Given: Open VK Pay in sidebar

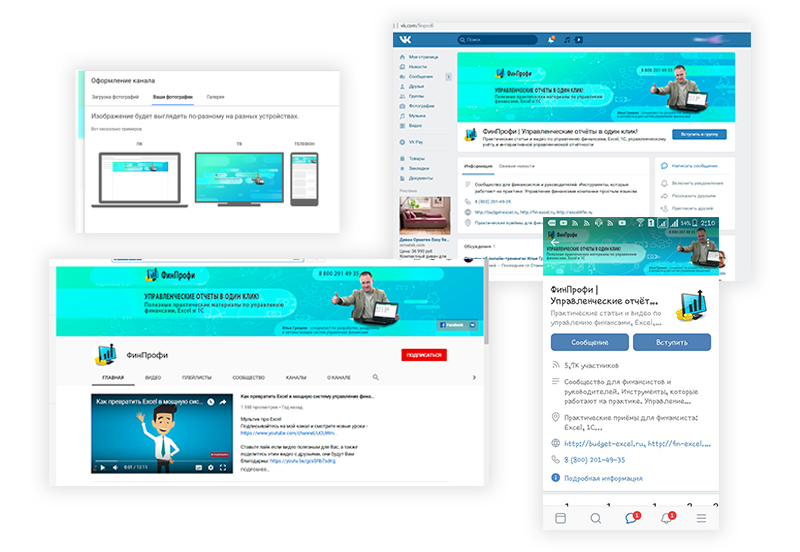Looking at the screenshot, I should (411, 142).
